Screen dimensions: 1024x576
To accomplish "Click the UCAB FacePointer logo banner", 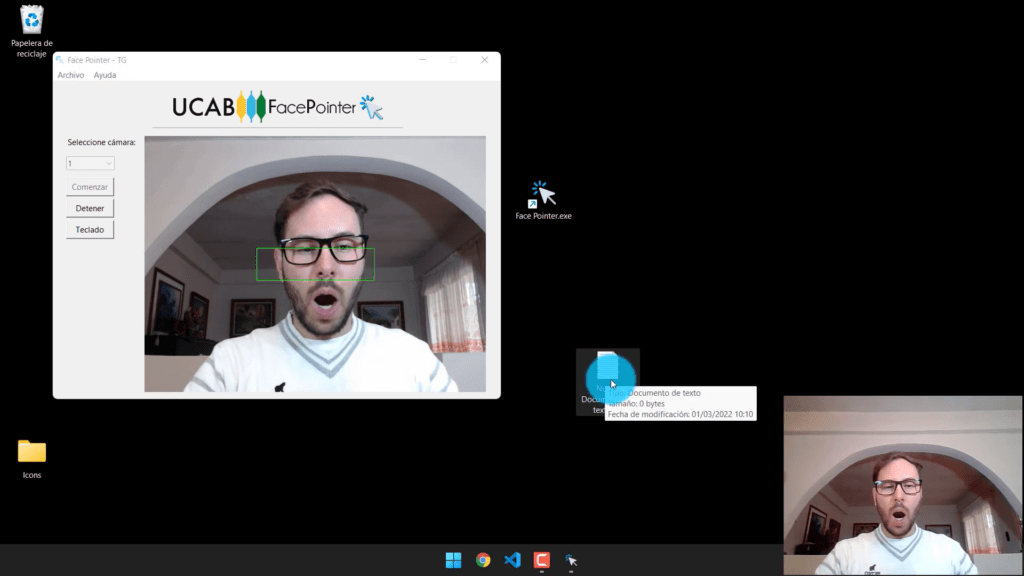I will point(277,107).
